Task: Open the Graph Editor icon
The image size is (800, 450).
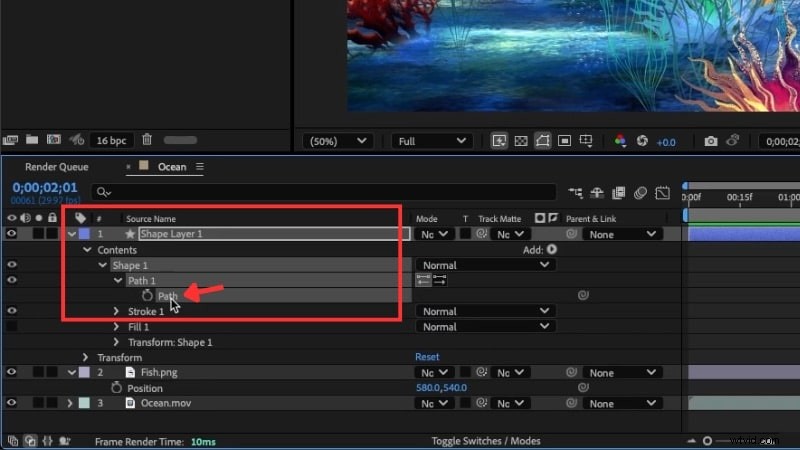Action: tap(662, 192)
